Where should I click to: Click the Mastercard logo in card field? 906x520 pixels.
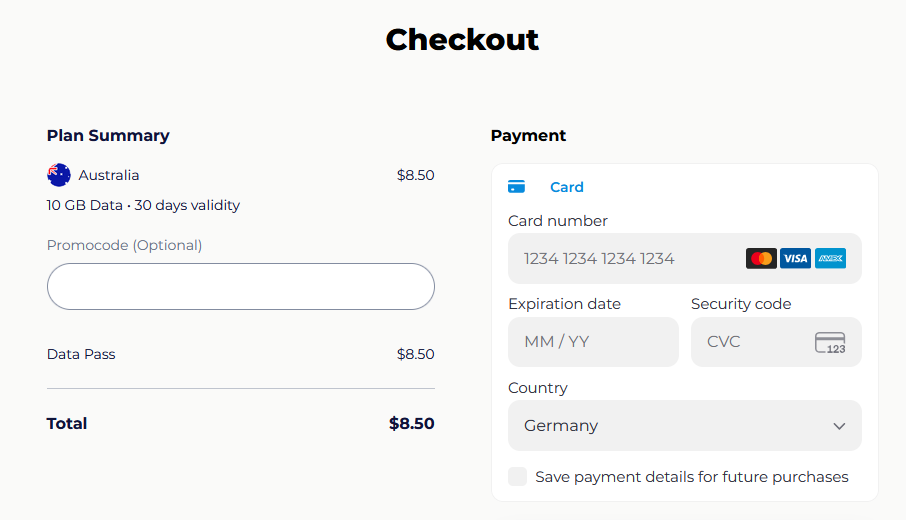(761, 258)
